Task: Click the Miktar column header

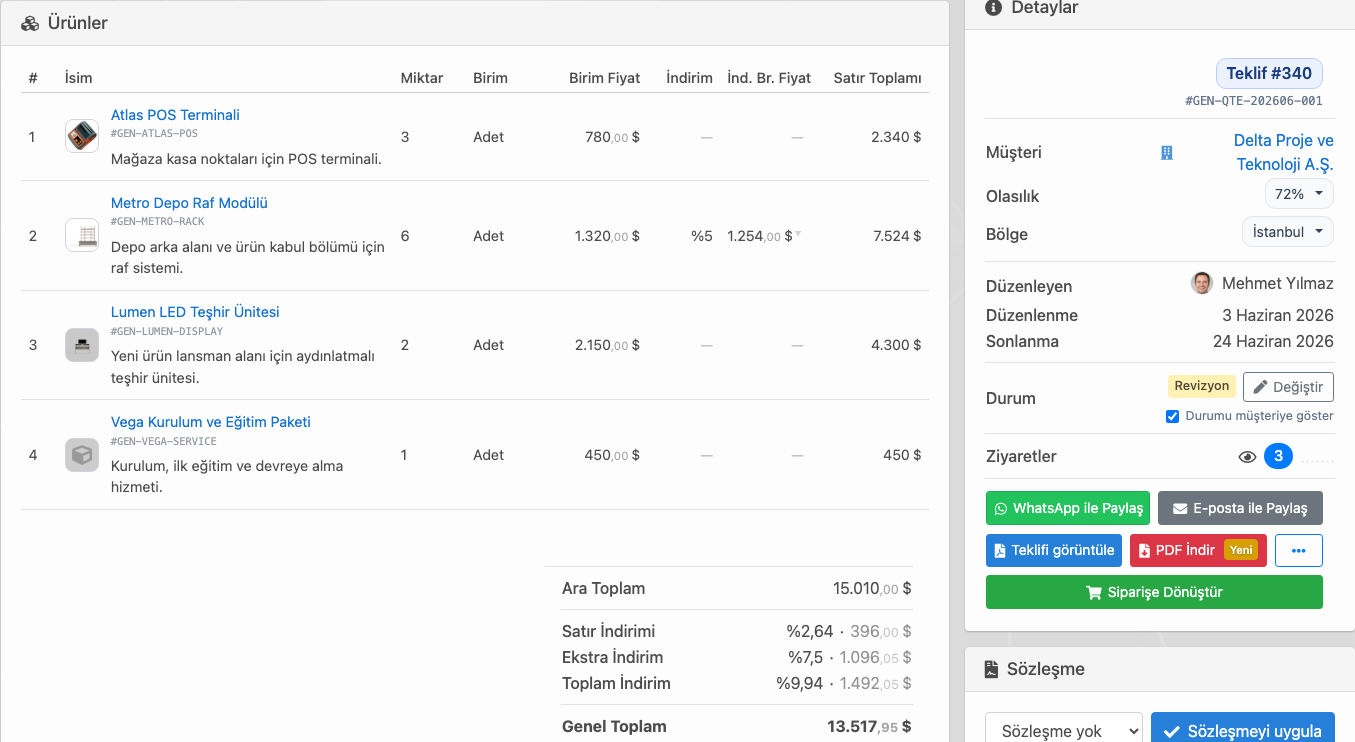Action: (x=422, y=78)
